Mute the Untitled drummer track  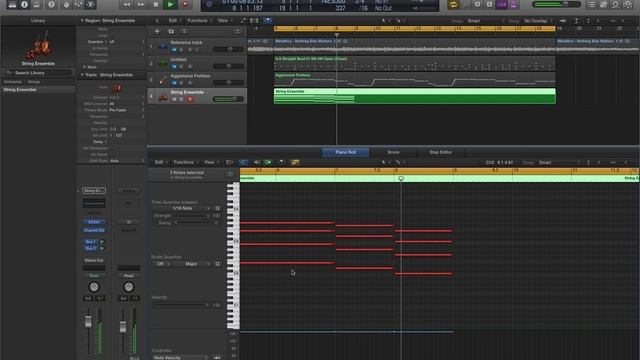click(x=174, y=67)
